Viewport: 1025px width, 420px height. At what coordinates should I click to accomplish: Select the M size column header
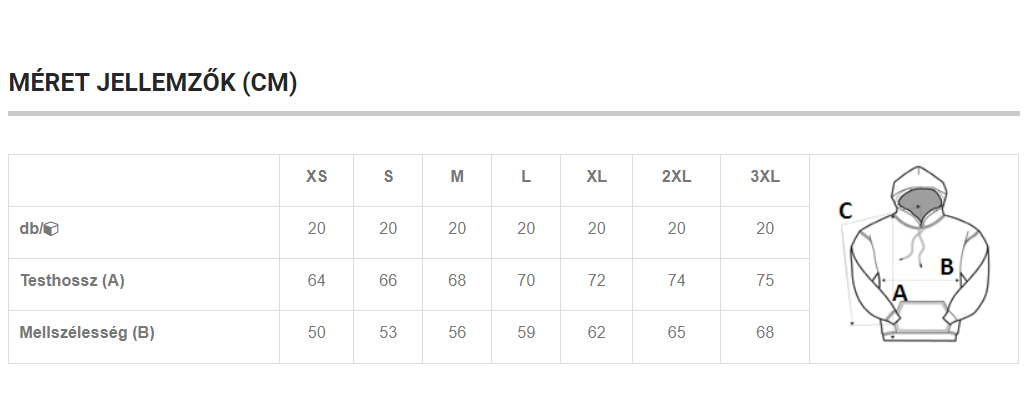click(457, 177)
